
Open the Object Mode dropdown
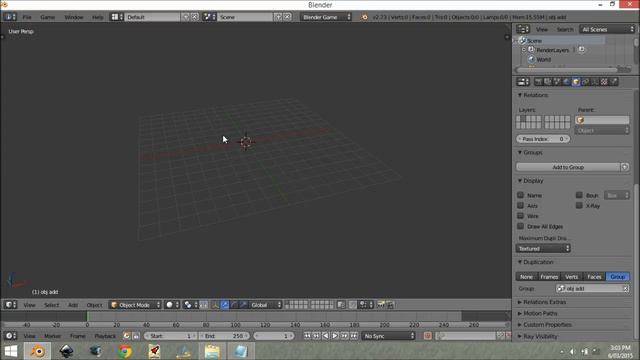(135, 305)
